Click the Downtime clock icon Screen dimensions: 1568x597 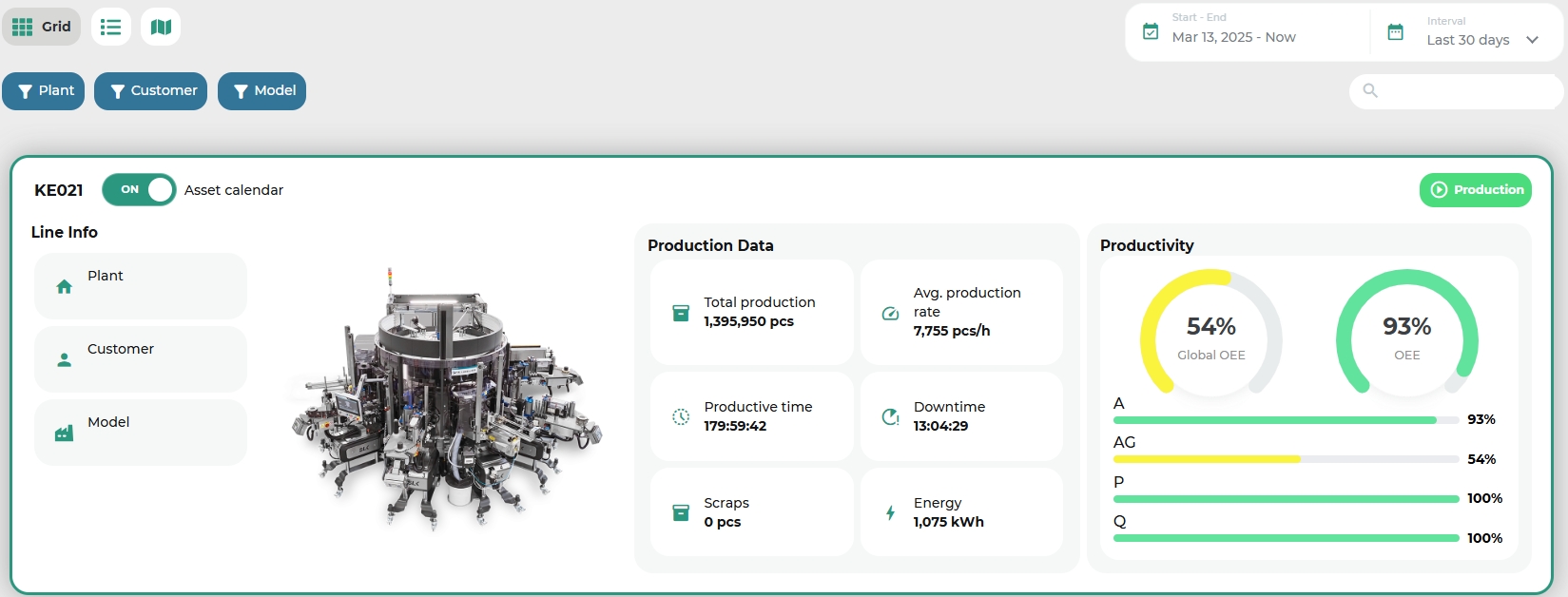(890, 416)
